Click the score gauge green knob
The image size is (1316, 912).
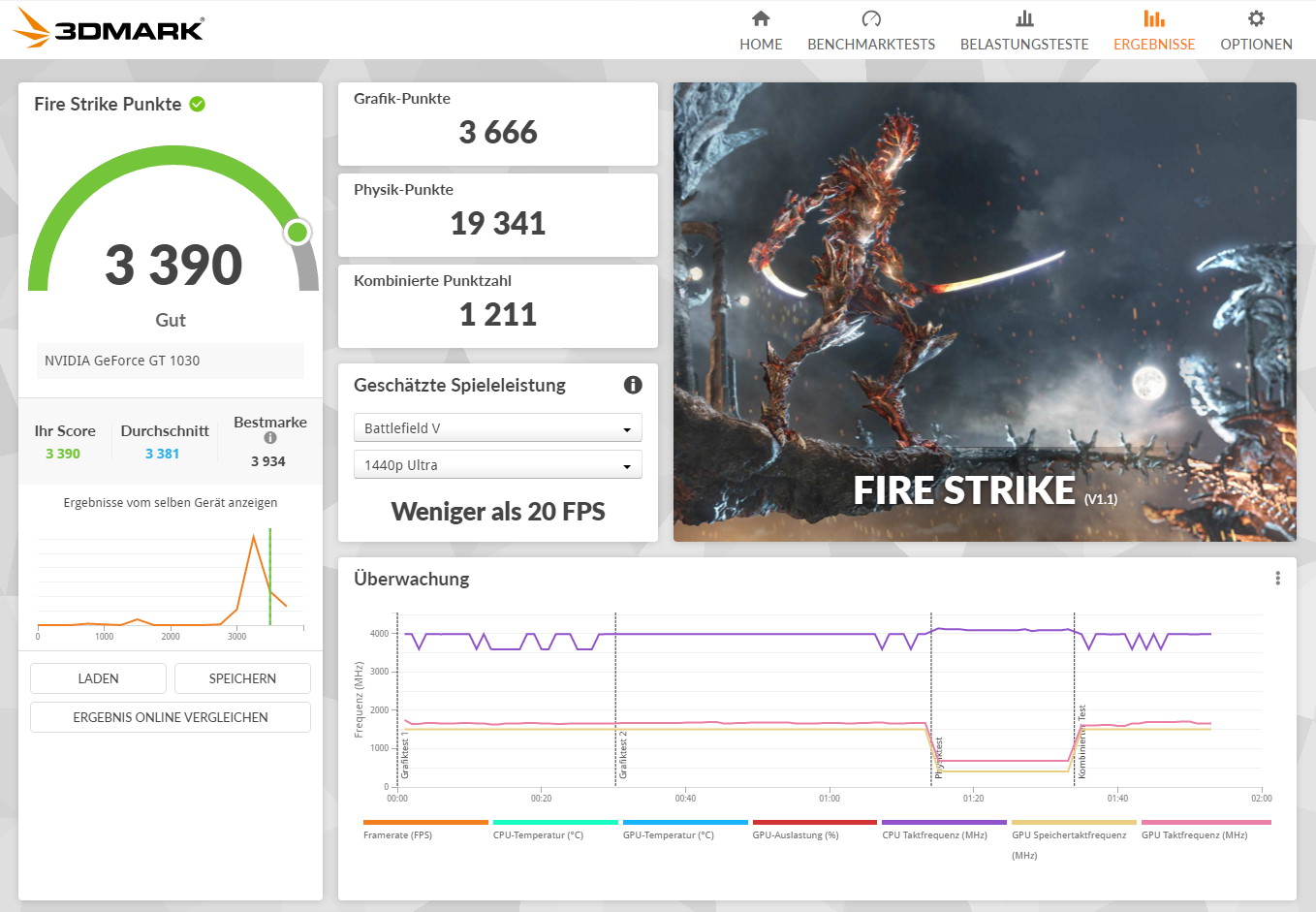298,232
